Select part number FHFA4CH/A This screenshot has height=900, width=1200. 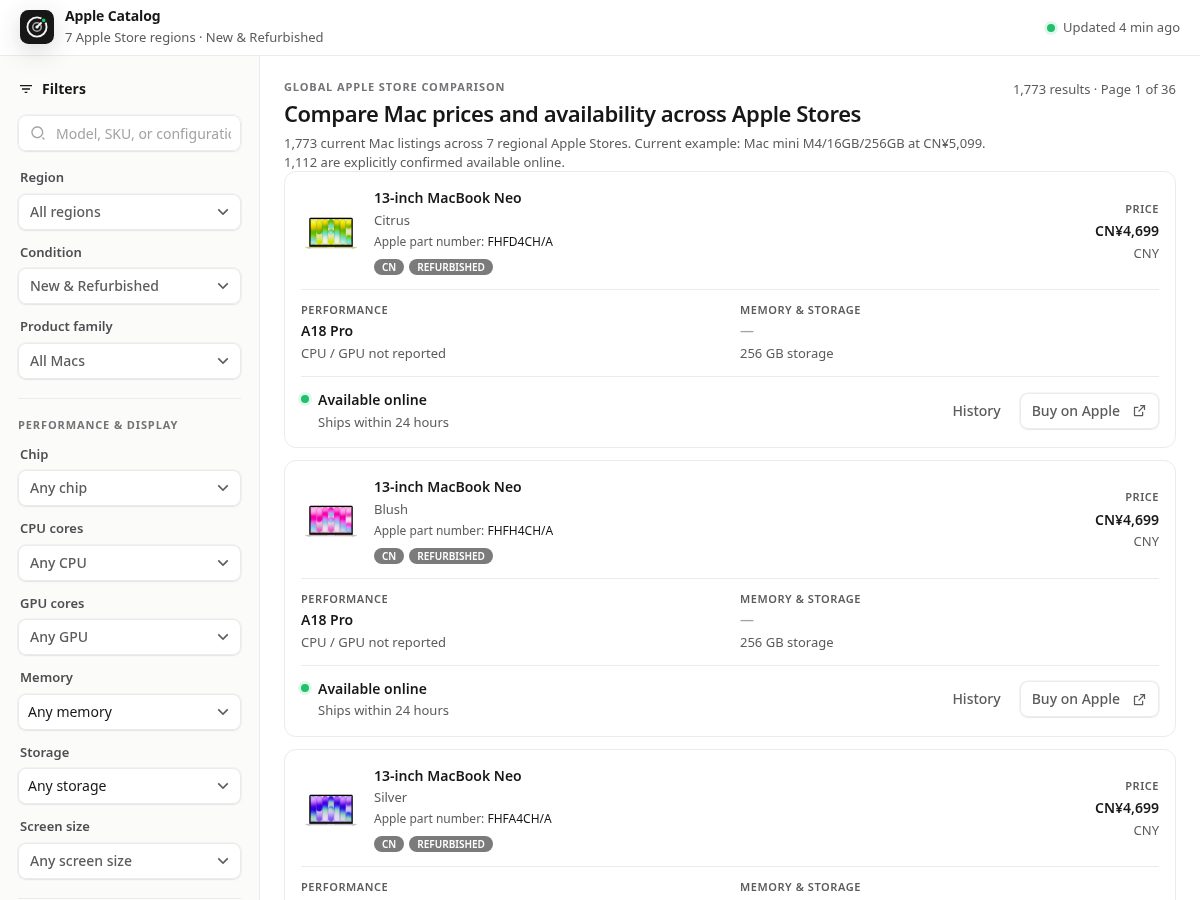coord(519,819)
